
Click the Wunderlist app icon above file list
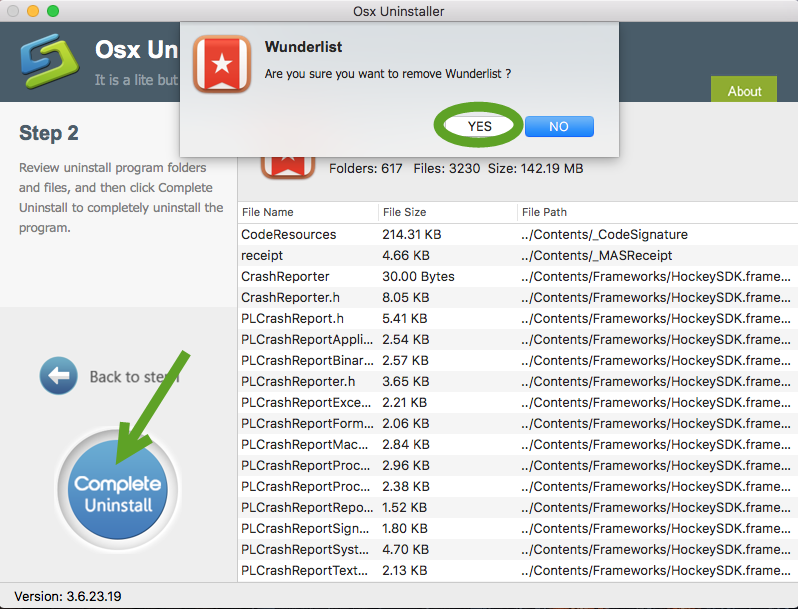click(288, 168)
